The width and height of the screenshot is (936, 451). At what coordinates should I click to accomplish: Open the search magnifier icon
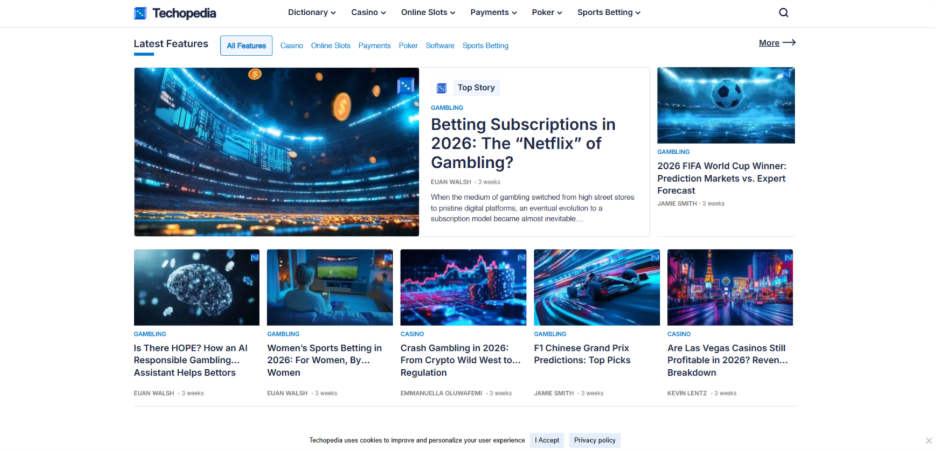coord(783,13)
